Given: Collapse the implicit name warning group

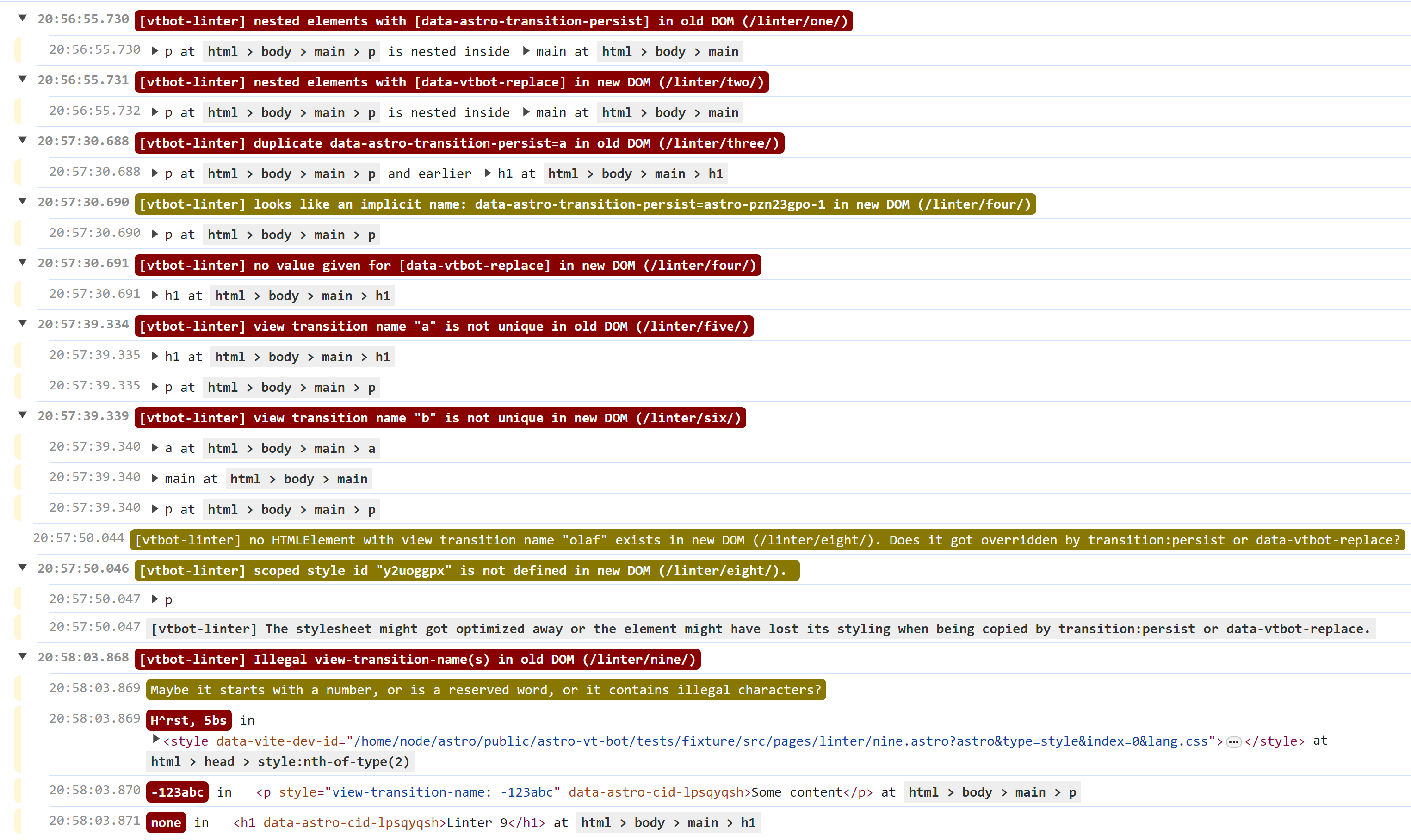Looking at the screenshot, I should (x=23, y=202).
